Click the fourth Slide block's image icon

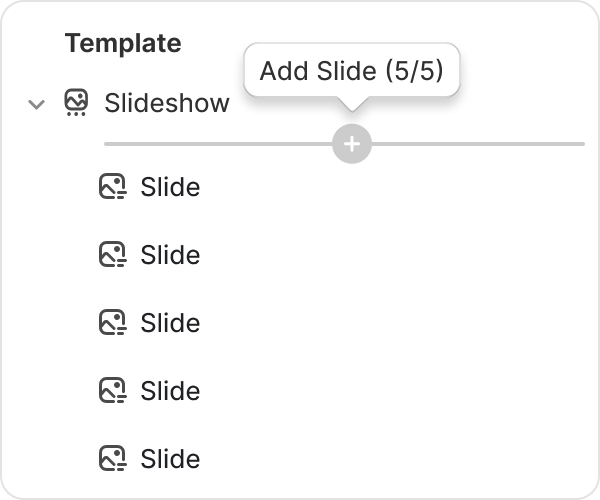112,391
